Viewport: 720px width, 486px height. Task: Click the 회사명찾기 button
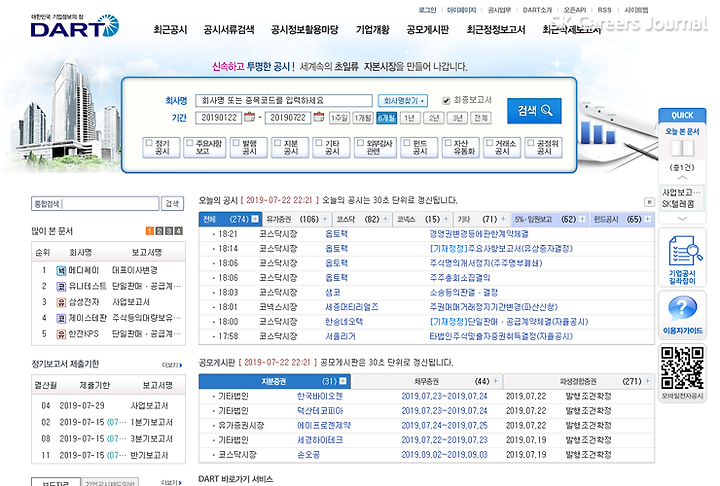[403, 101]
